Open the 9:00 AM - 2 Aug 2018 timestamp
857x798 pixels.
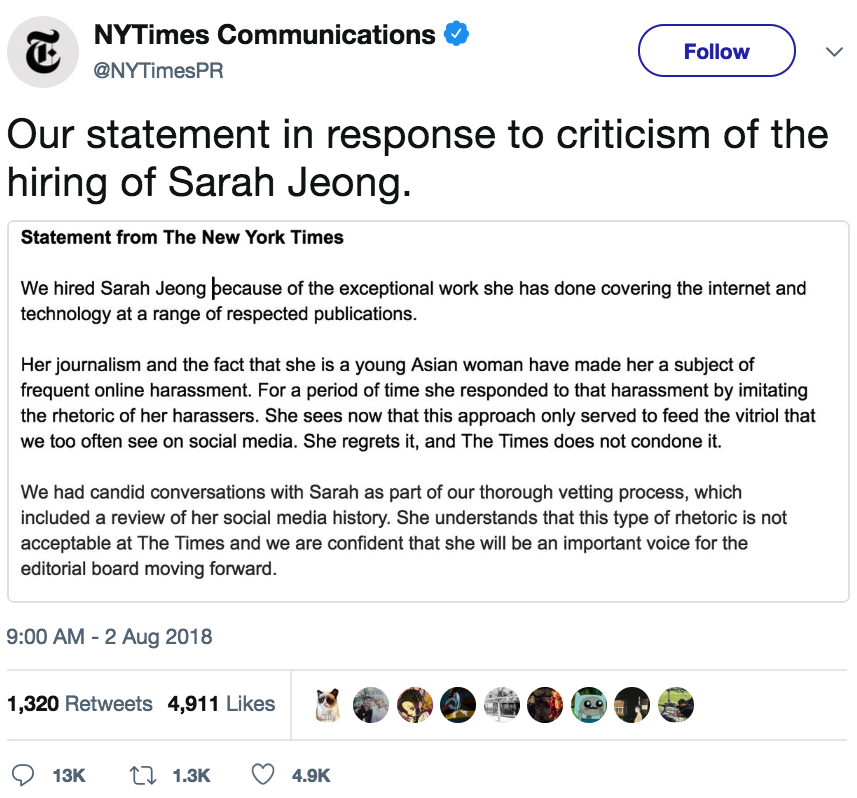[x=110, y=636]
